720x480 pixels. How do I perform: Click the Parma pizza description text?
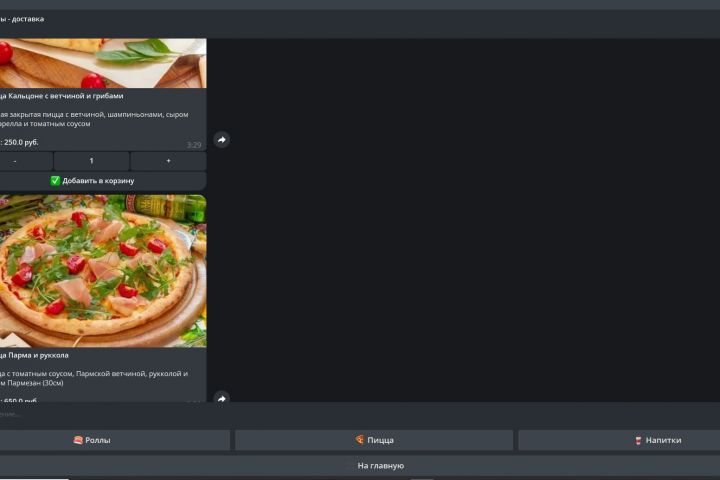pos(94,378)
